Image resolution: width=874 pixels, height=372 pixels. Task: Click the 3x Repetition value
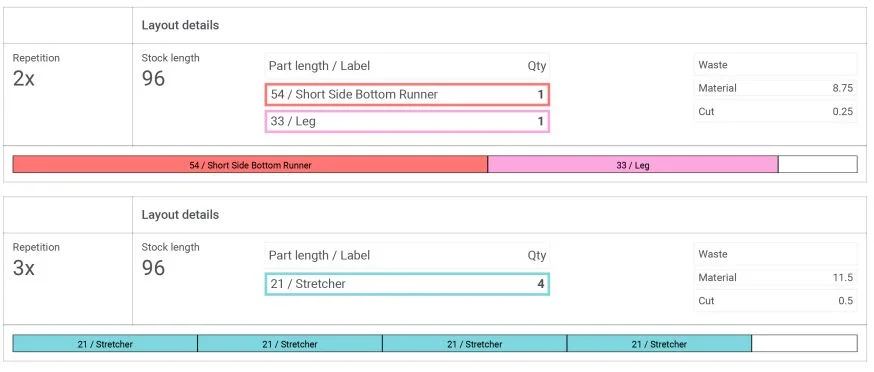point(23,268)
